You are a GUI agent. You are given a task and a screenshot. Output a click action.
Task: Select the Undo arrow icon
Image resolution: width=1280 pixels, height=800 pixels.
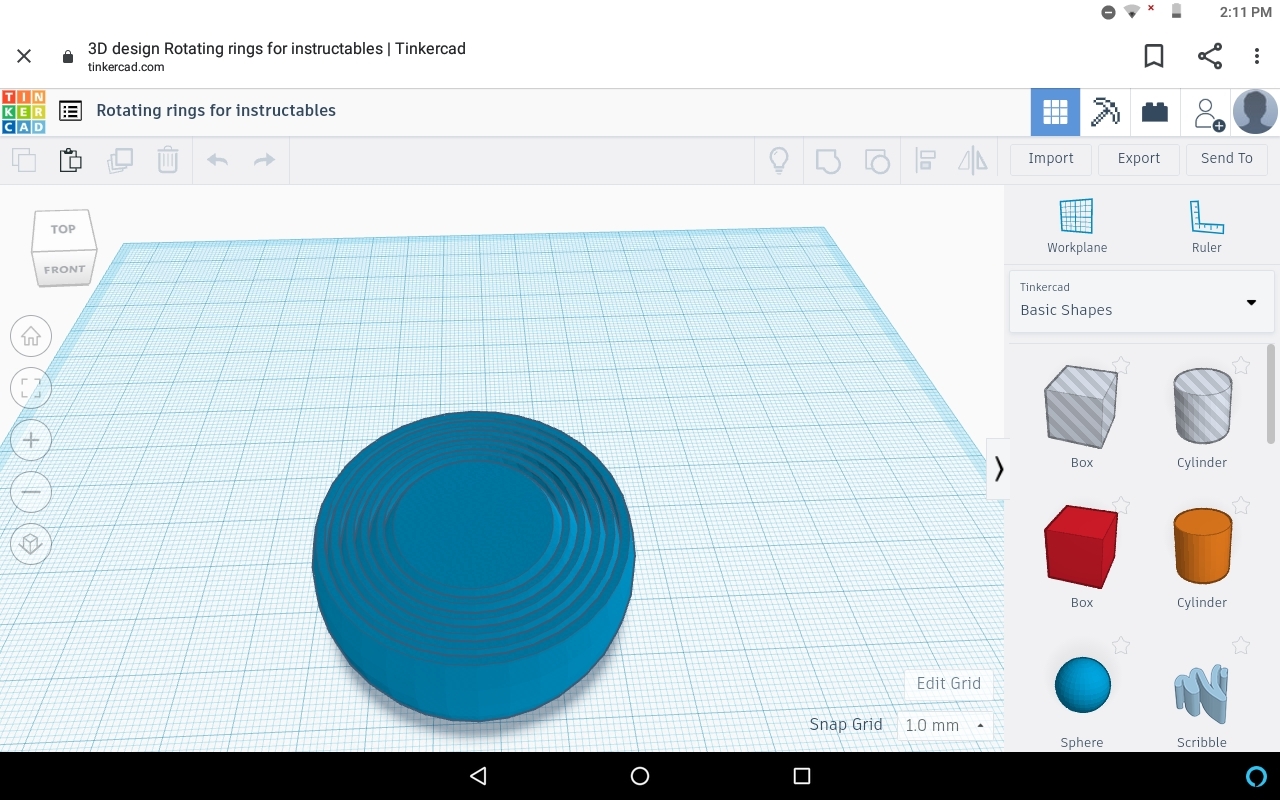pos(217,159)
